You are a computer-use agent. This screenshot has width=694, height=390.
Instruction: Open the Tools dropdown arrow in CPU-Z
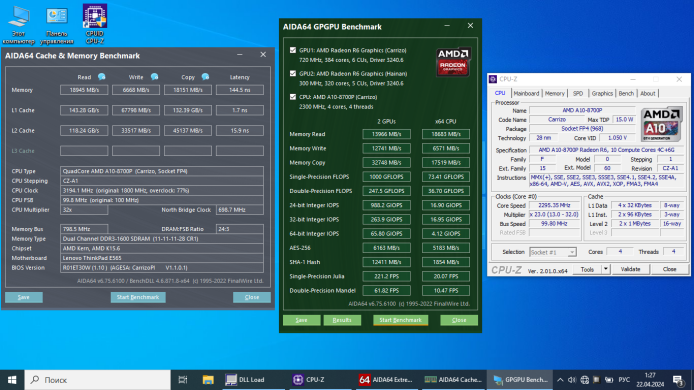tap(605, 269)
